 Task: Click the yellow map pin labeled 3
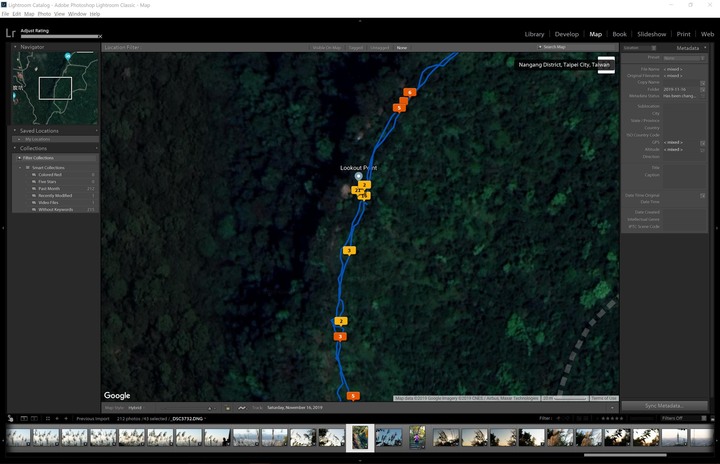(x=349, y=251)
